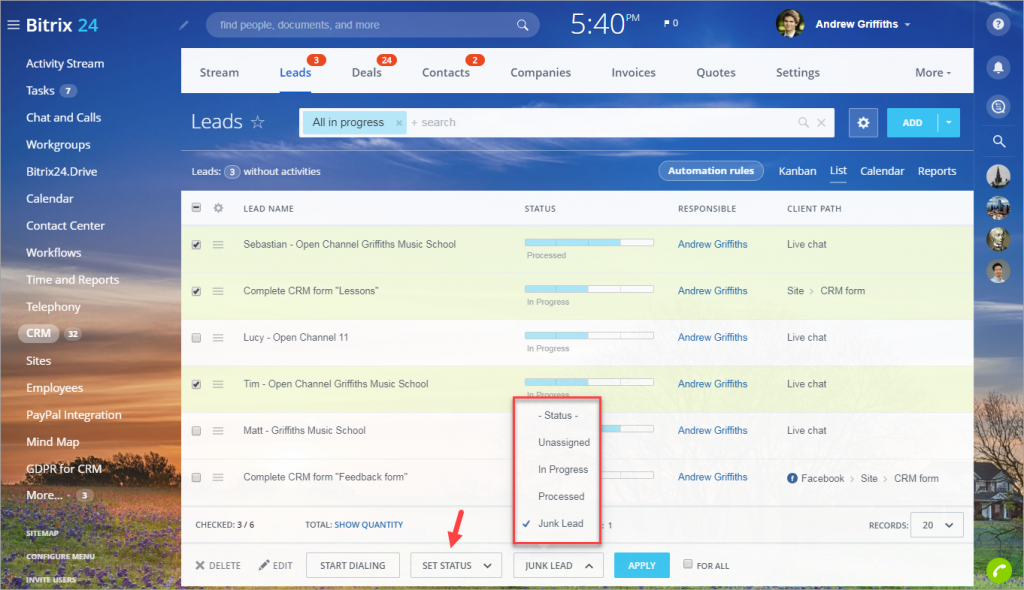Open the notifications bell icon
This screenshot has width=1024, height=590.
998,67
